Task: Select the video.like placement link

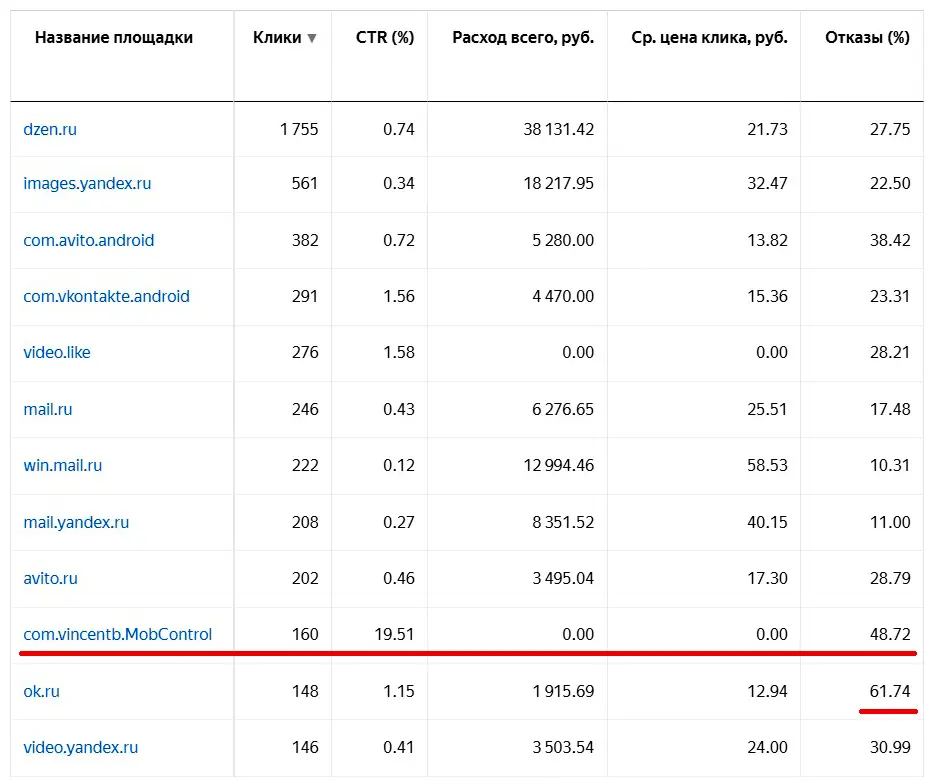Action: pos(57,352)
